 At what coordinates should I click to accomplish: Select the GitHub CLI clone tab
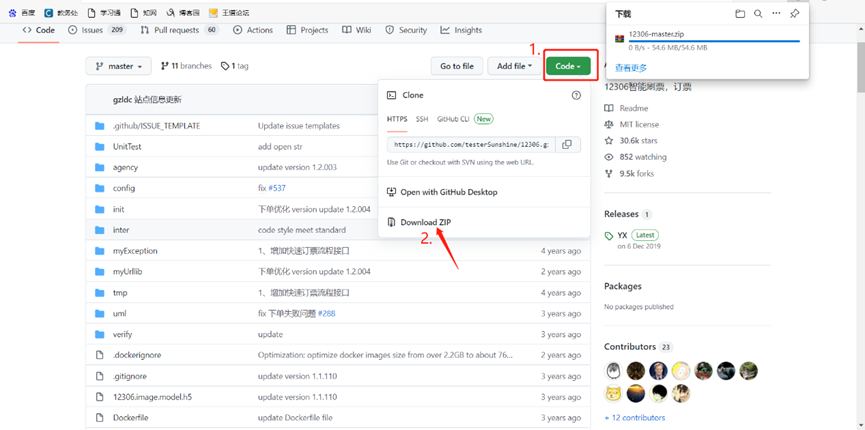[453, 119]
